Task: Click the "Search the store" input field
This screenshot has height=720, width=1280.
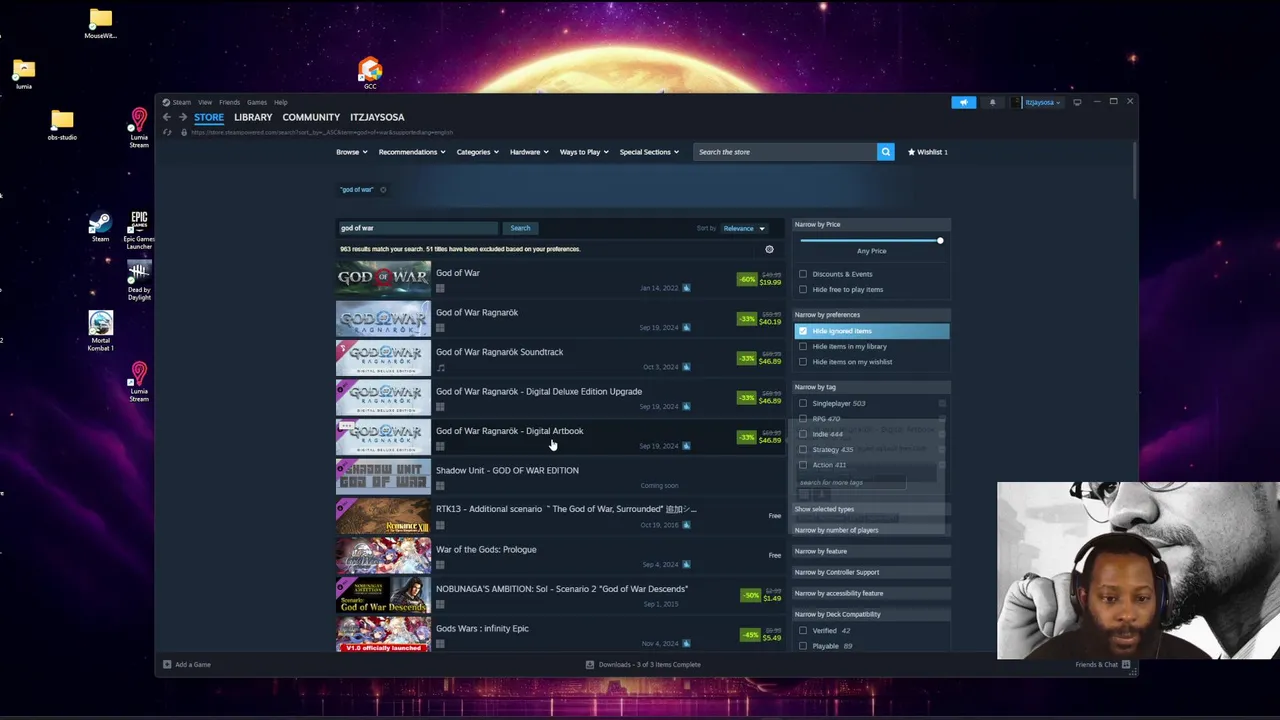Action: tap(785, 152)
